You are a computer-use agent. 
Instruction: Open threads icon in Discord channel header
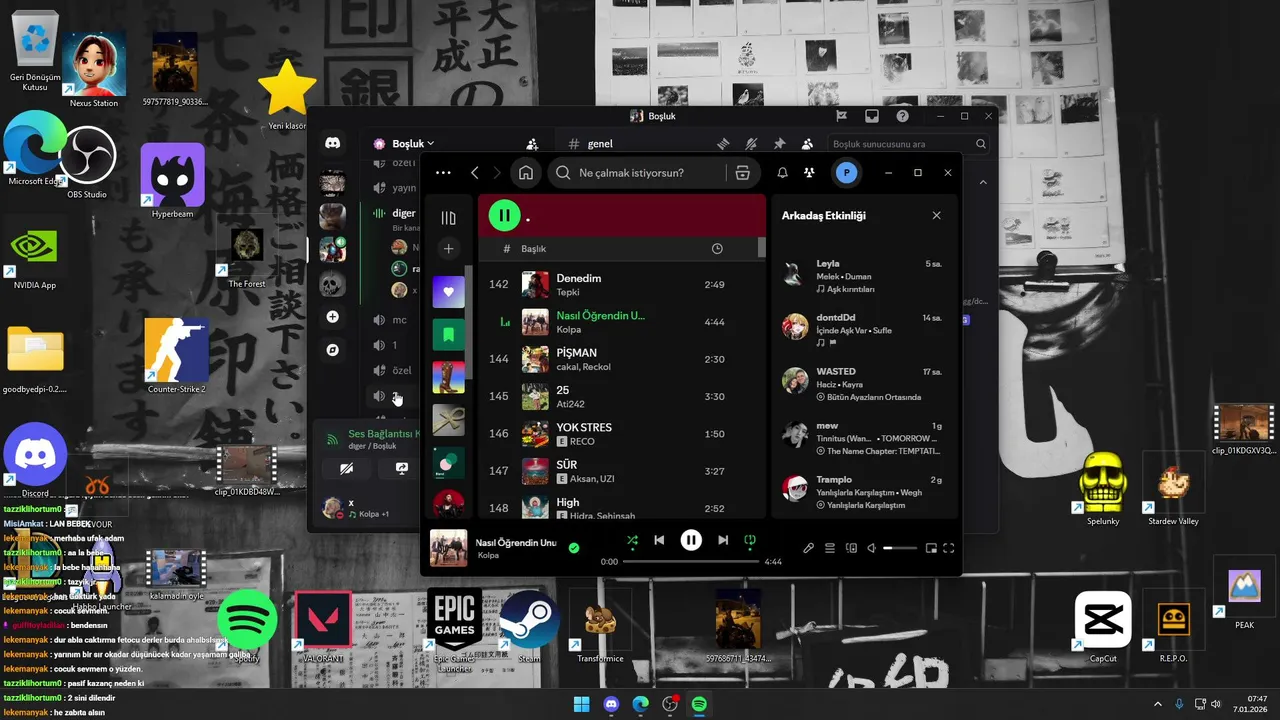click(723, 144)
